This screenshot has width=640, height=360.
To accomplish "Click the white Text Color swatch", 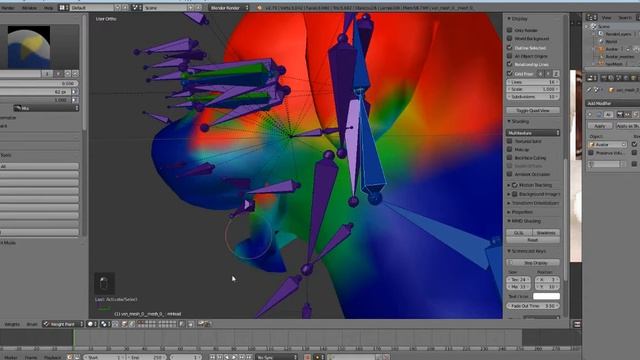I will point(546,296).
